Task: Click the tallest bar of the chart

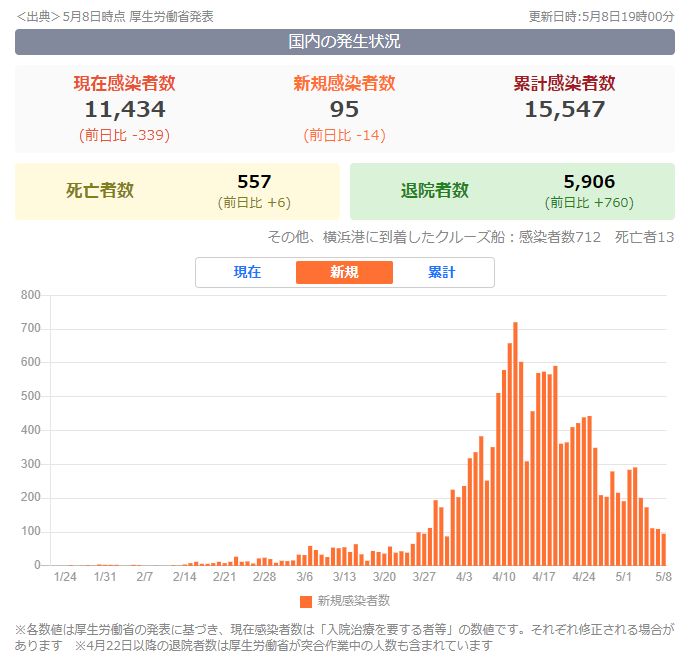Action: pos(515,444)
